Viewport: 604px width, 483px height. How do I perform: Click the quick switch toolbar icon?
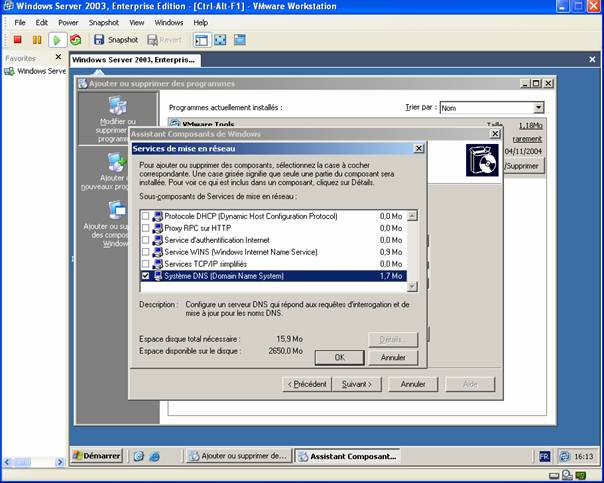(x=240, y=40)
